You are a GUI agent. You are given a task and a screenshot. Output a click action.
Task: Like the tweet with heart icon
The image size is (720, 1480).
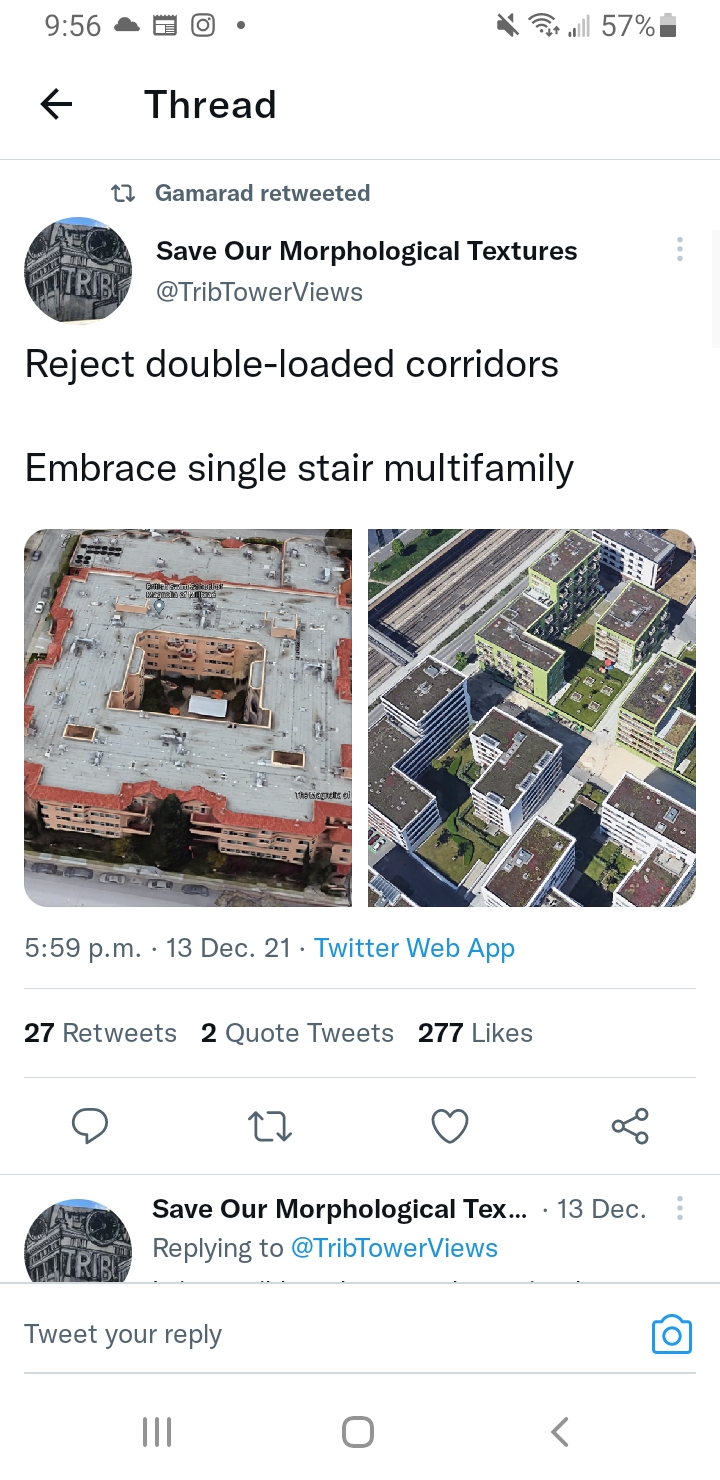coord(450,1126)
